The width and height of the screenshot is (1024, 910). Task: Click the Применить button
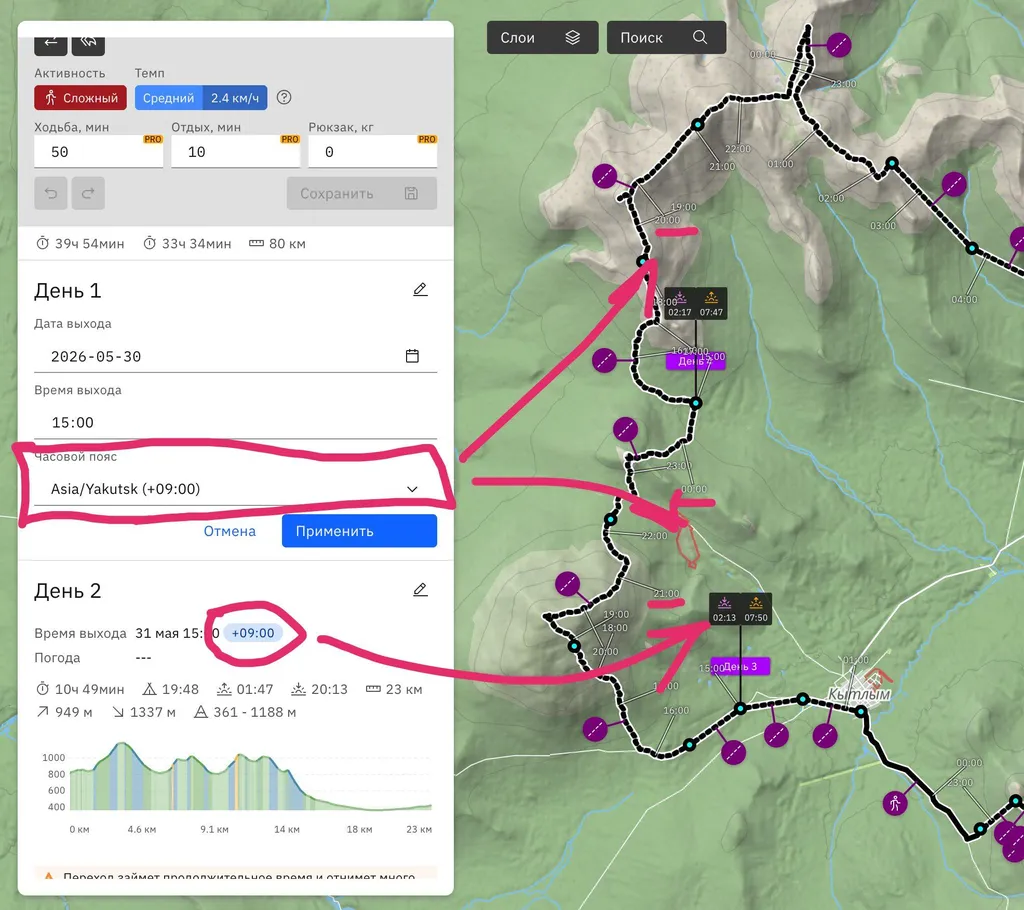[359, 531]
